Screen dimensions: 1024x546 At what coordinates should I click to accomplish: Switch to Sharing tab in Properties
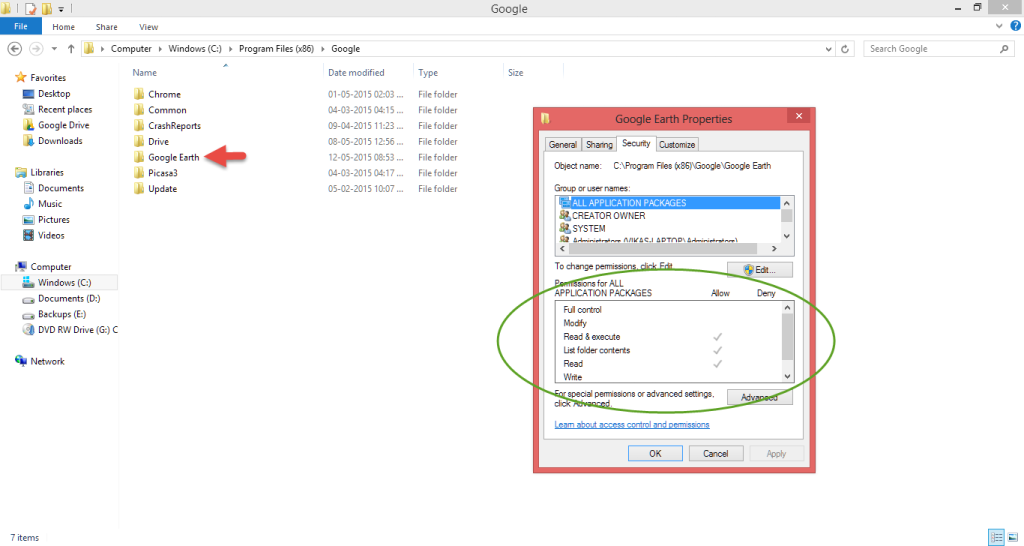[599, 144]
